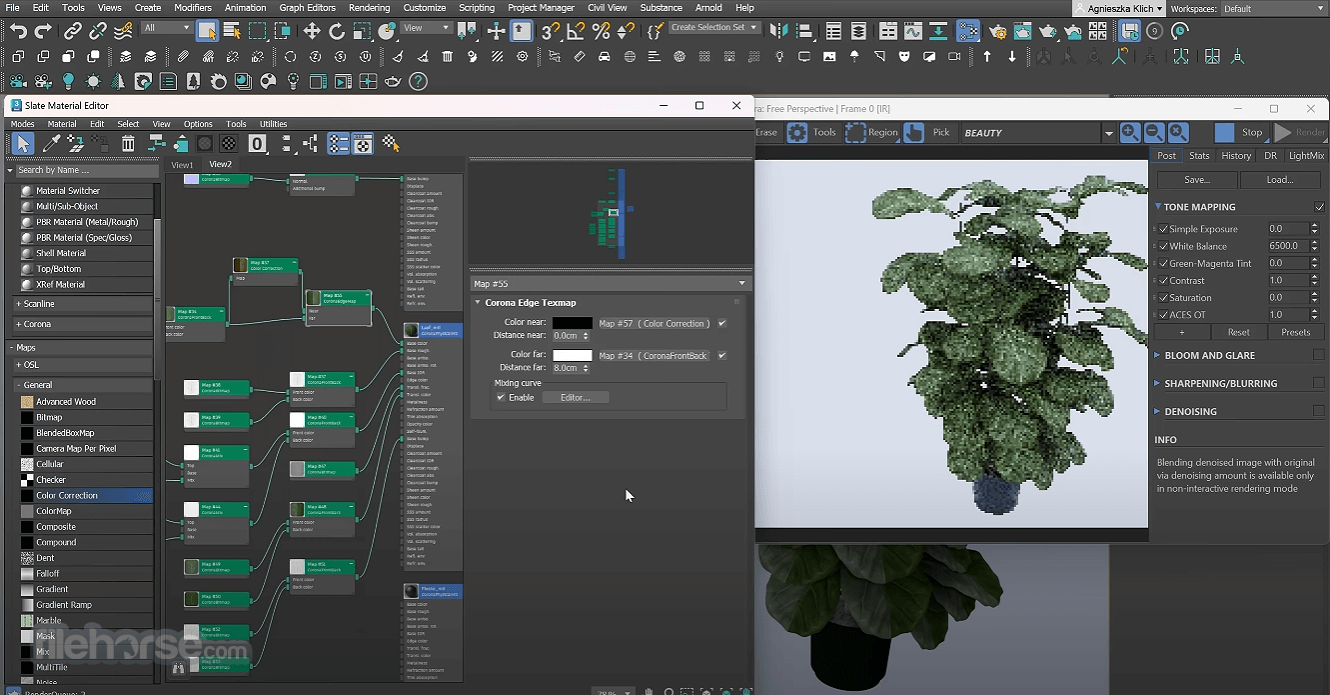Activate Region tool in Corona frame buffer
Image resolution: width=1330 pixels, height=695 pixels.
872,132
